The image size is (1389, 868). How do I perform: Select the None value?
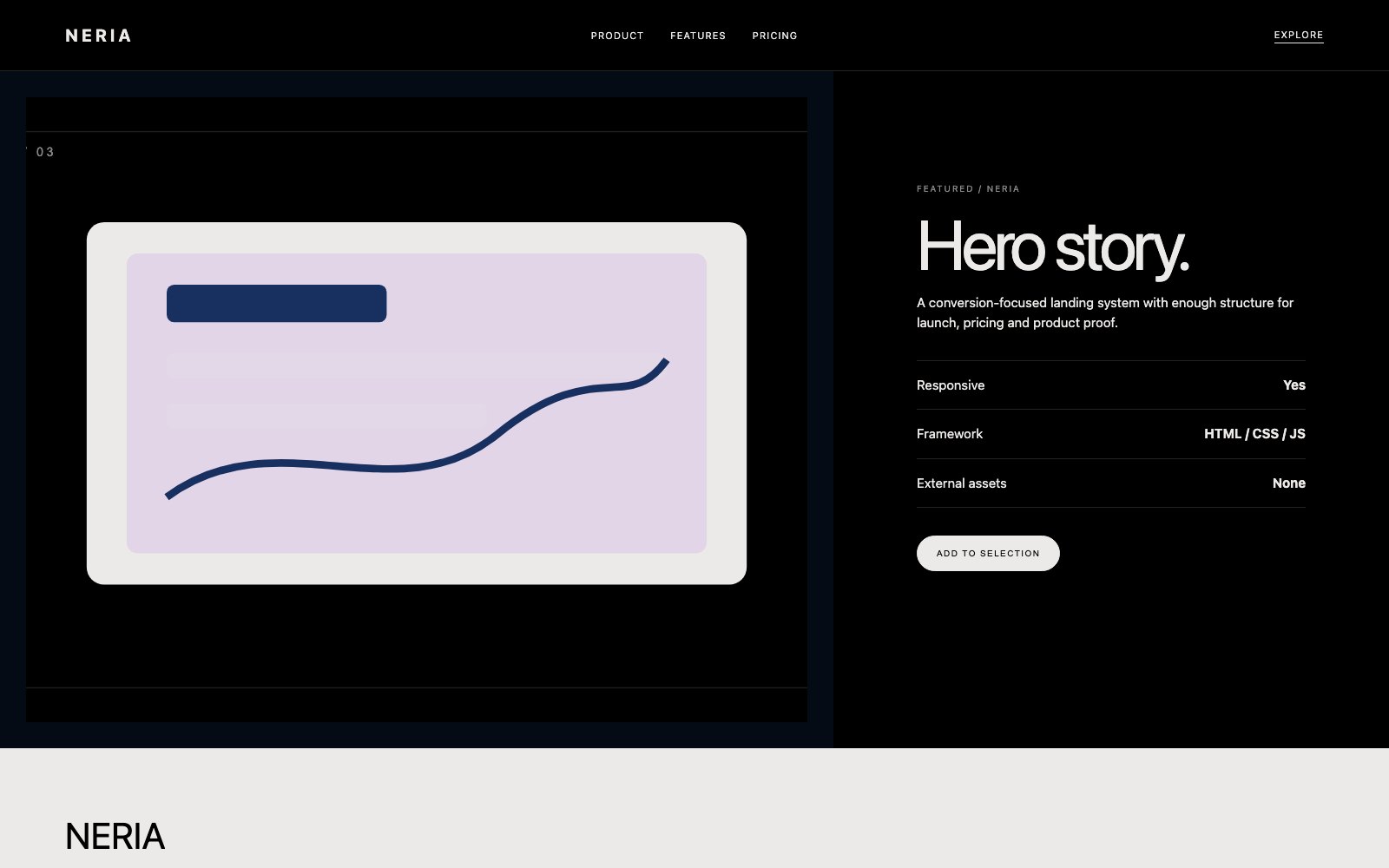click(x=1289, y=483)
